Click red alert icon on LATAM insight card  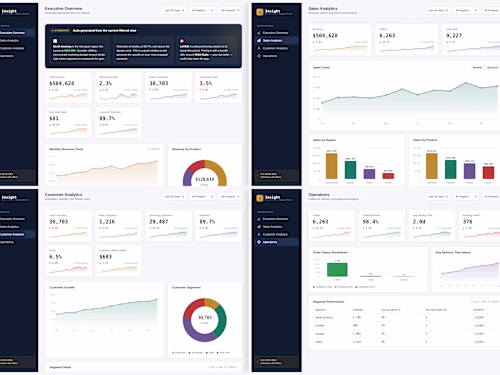point(182,41)
